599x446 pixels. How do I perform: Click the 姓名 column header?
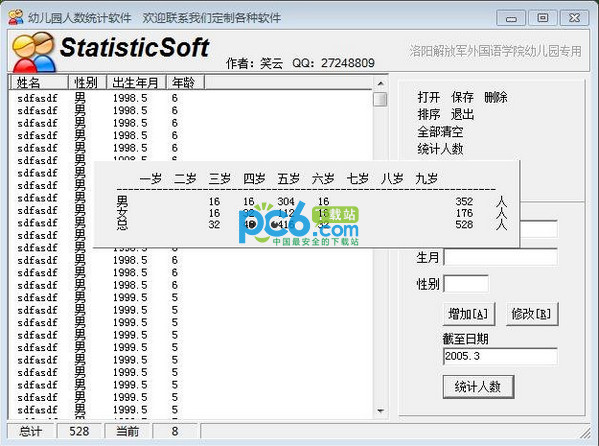(38, 83)
